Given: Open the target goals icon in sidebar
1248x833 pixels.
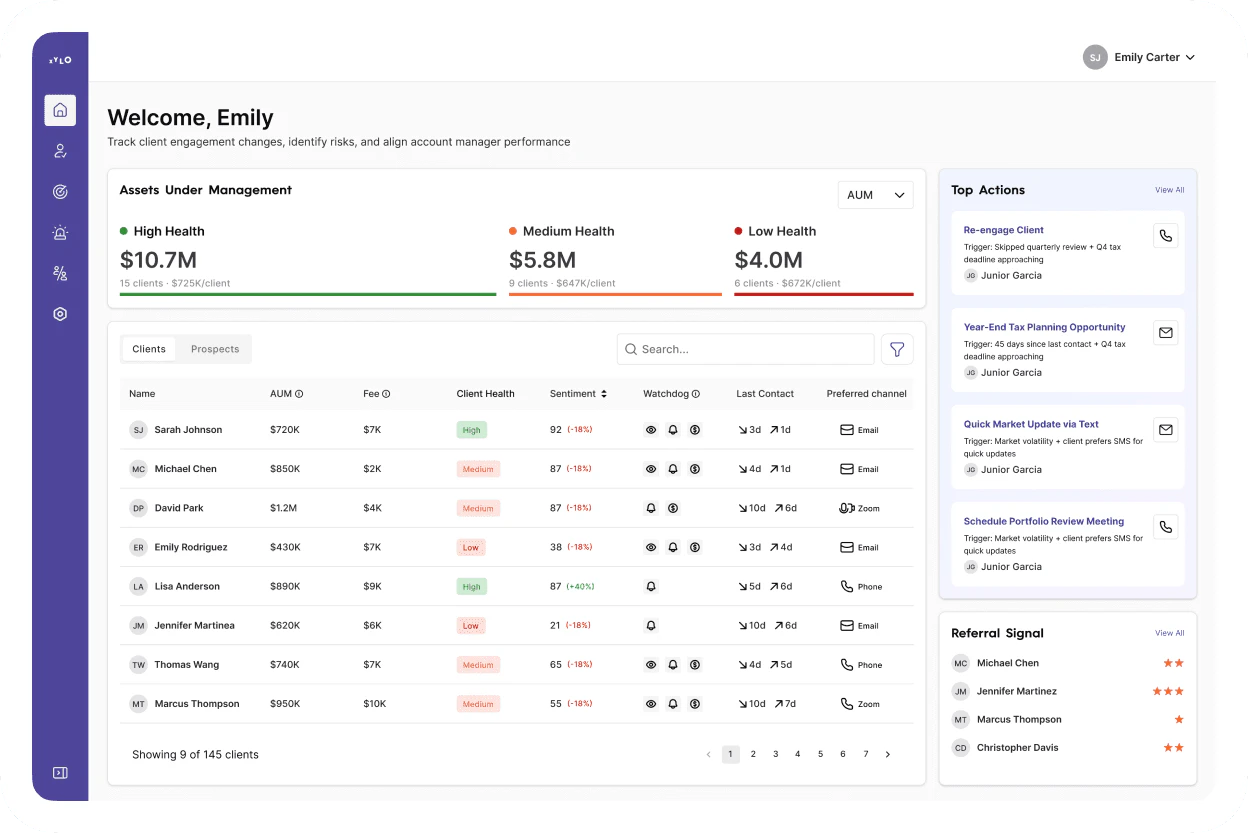Looking at the screenshot, I should pyautogui.click(x=60, y=192).
